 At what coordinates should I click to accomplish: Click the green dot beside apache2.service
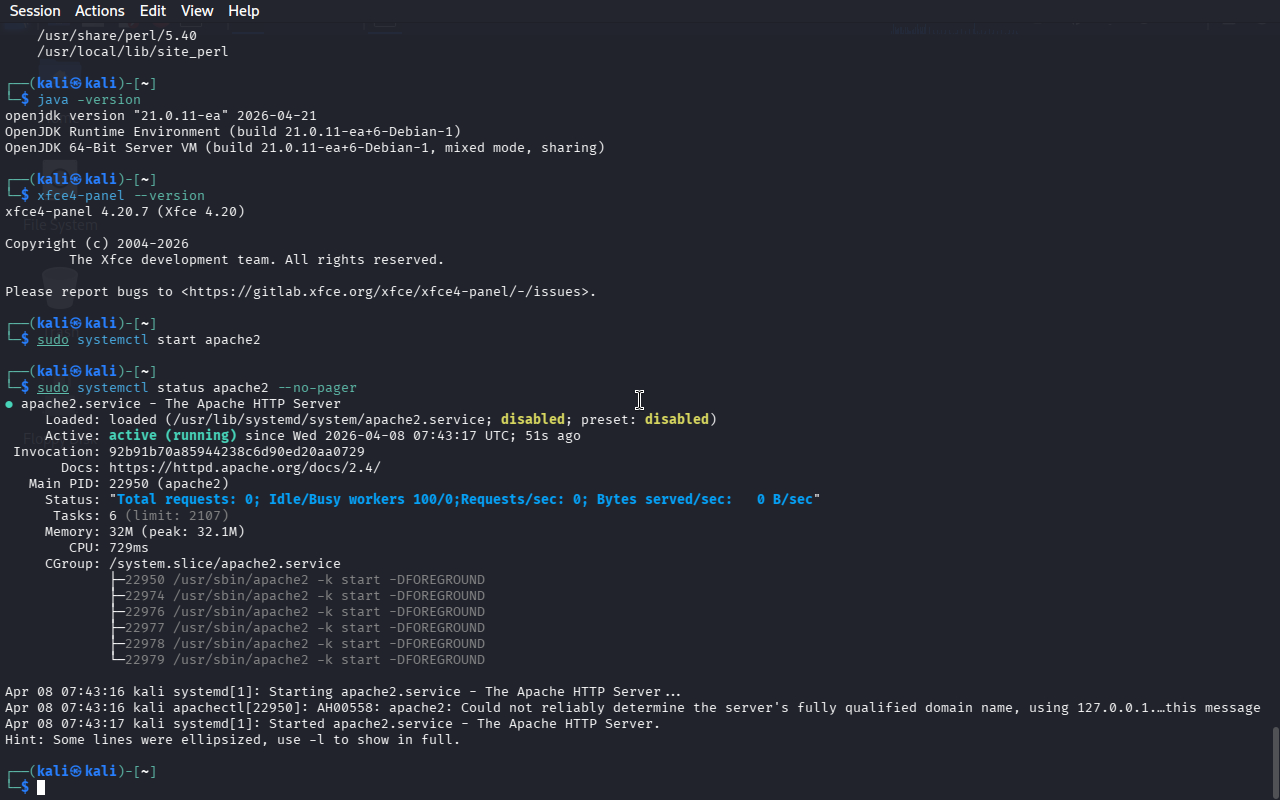[x=9, y=404]
